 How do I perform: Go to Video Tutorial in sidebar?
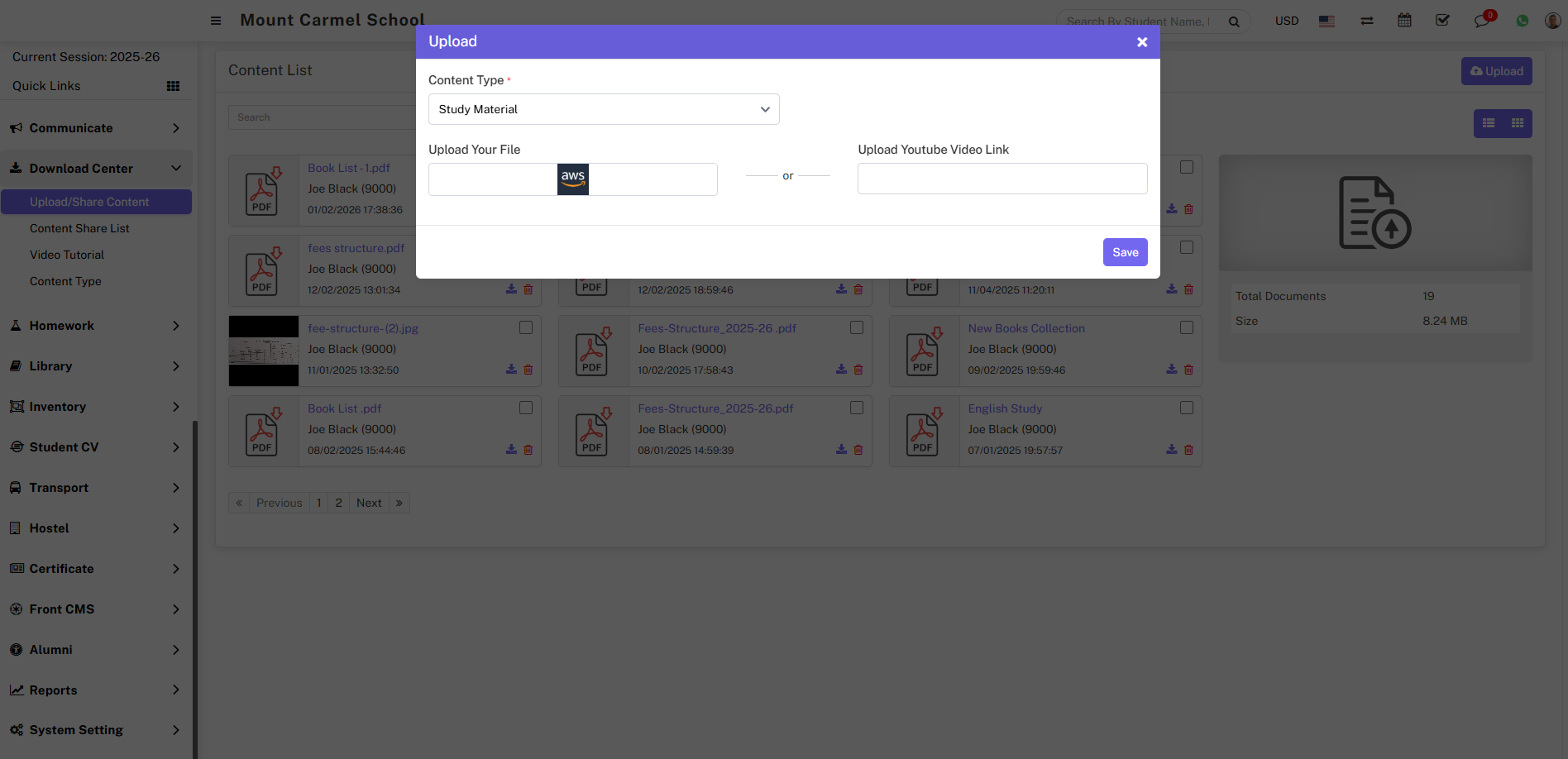click(67, 255)
